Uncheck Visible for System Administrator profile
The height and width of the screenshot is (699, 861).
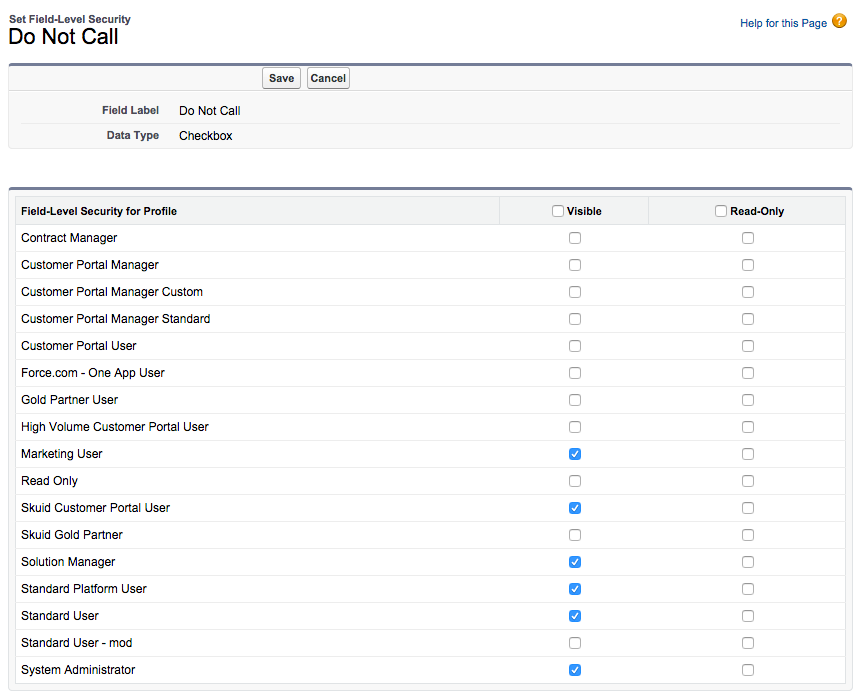575,670
